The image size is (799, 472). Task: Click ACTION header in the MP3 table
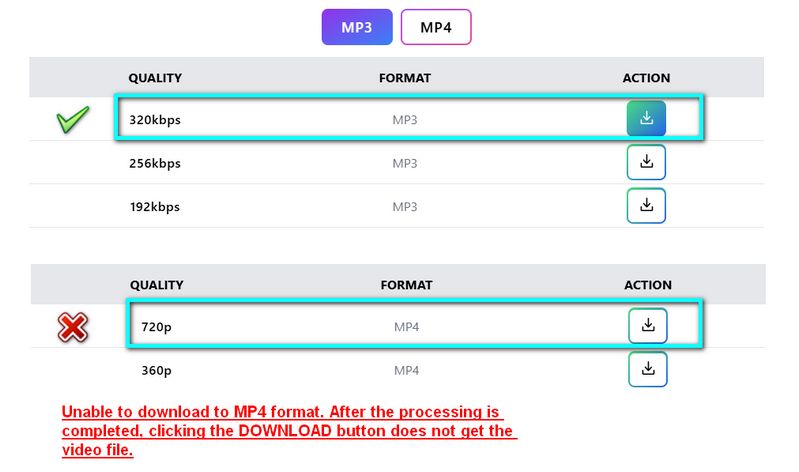point(646,78)
